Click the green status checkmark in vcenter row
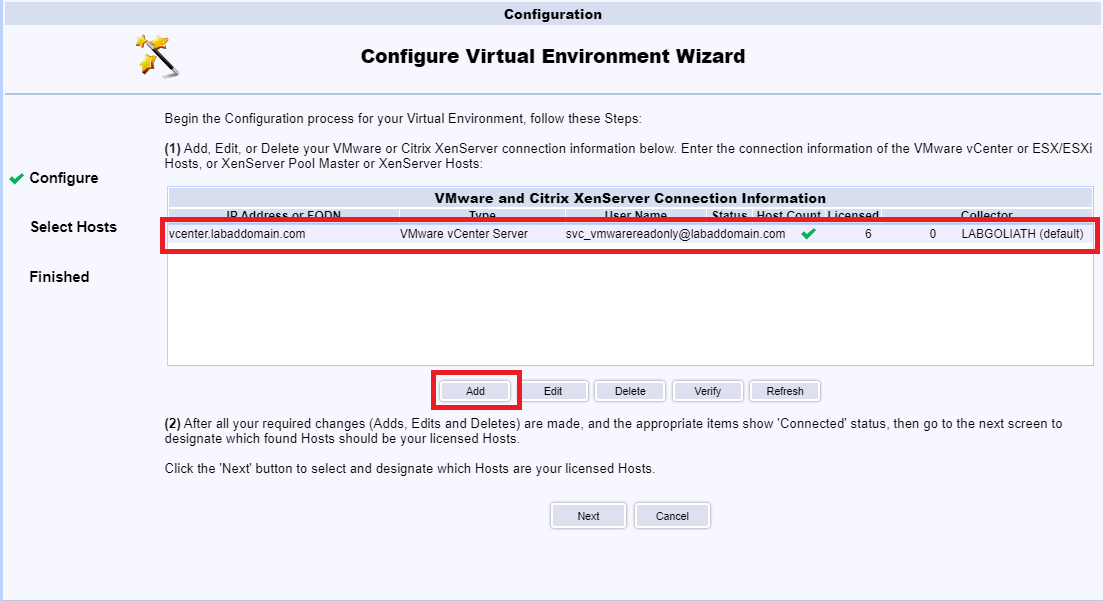The height and width of the screenshot is (601, 1103). (808, 234)
